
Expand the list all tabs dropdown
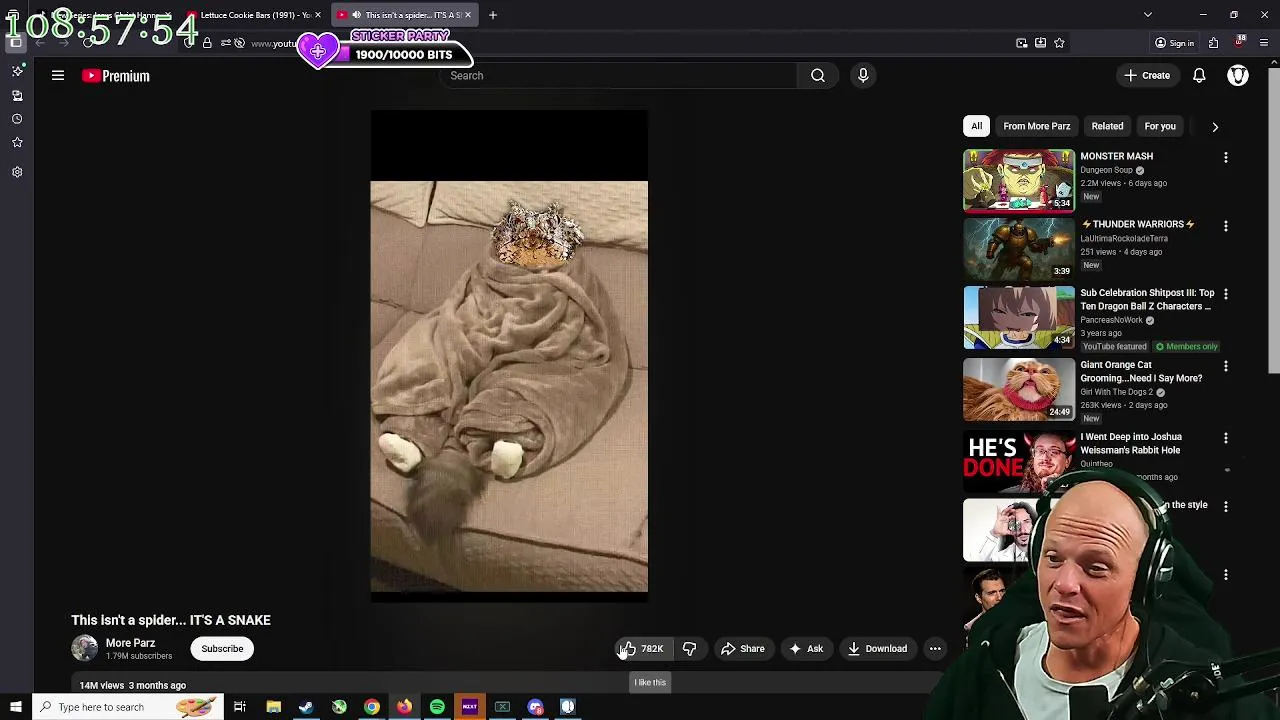click(1148, 15)
